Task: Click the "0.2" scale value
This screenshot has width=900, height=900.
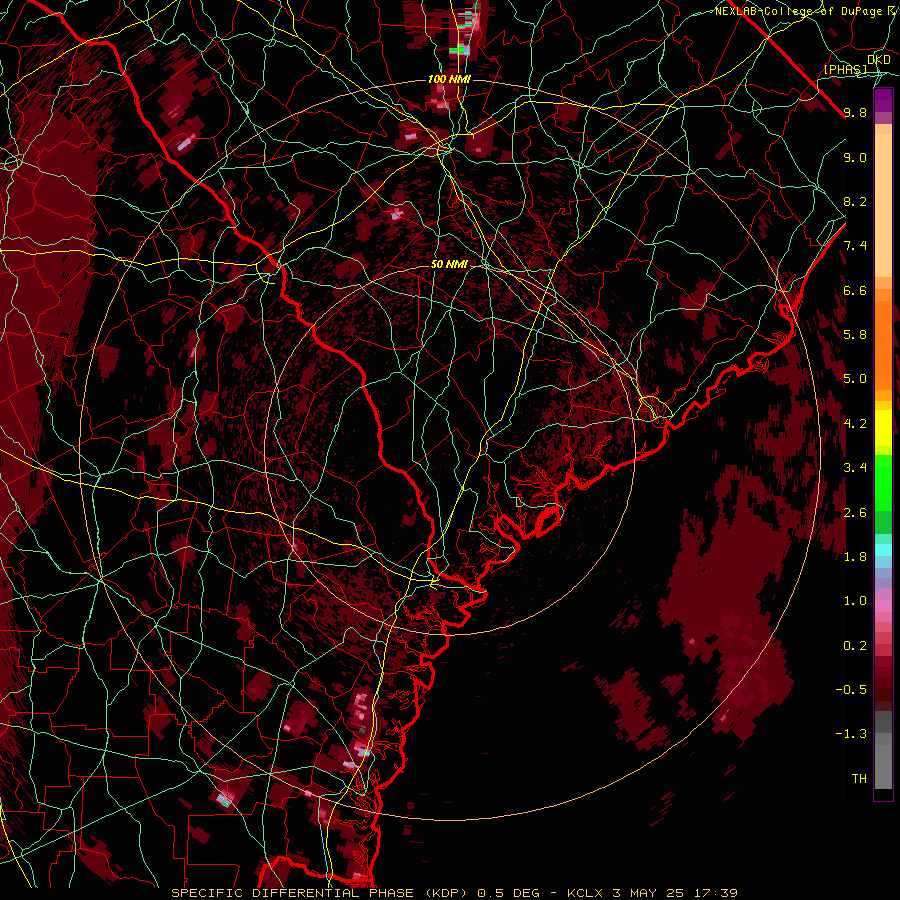Action: [855, 645]
